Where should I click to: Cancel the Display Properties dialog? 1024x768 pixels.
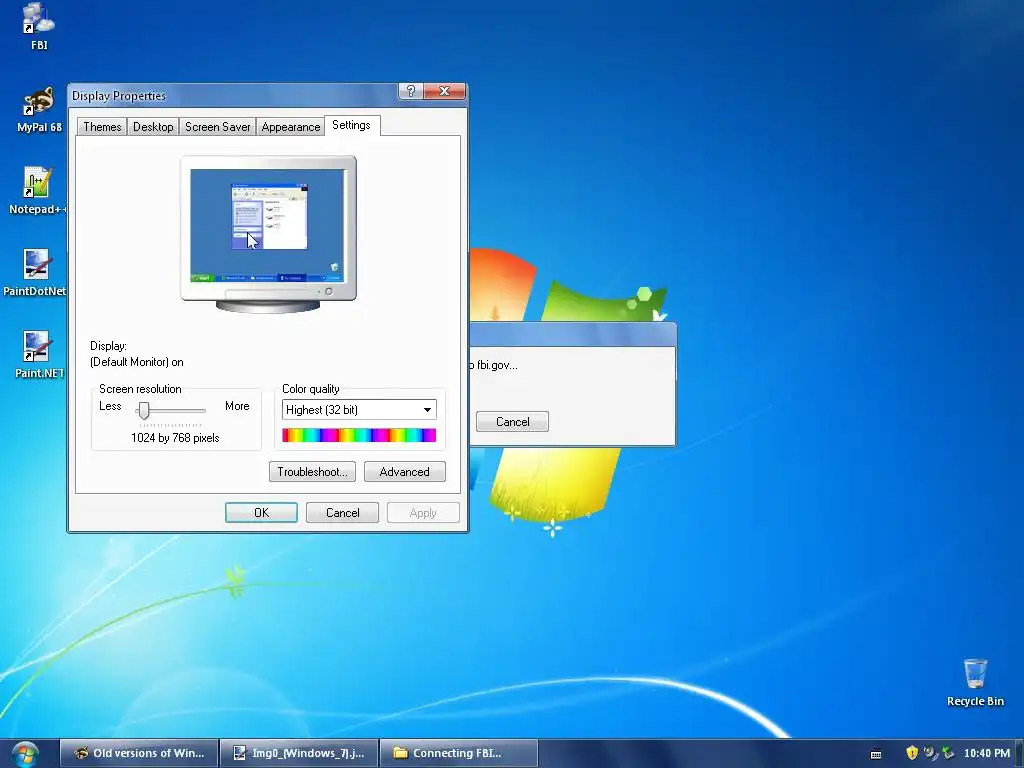[342, 513]
